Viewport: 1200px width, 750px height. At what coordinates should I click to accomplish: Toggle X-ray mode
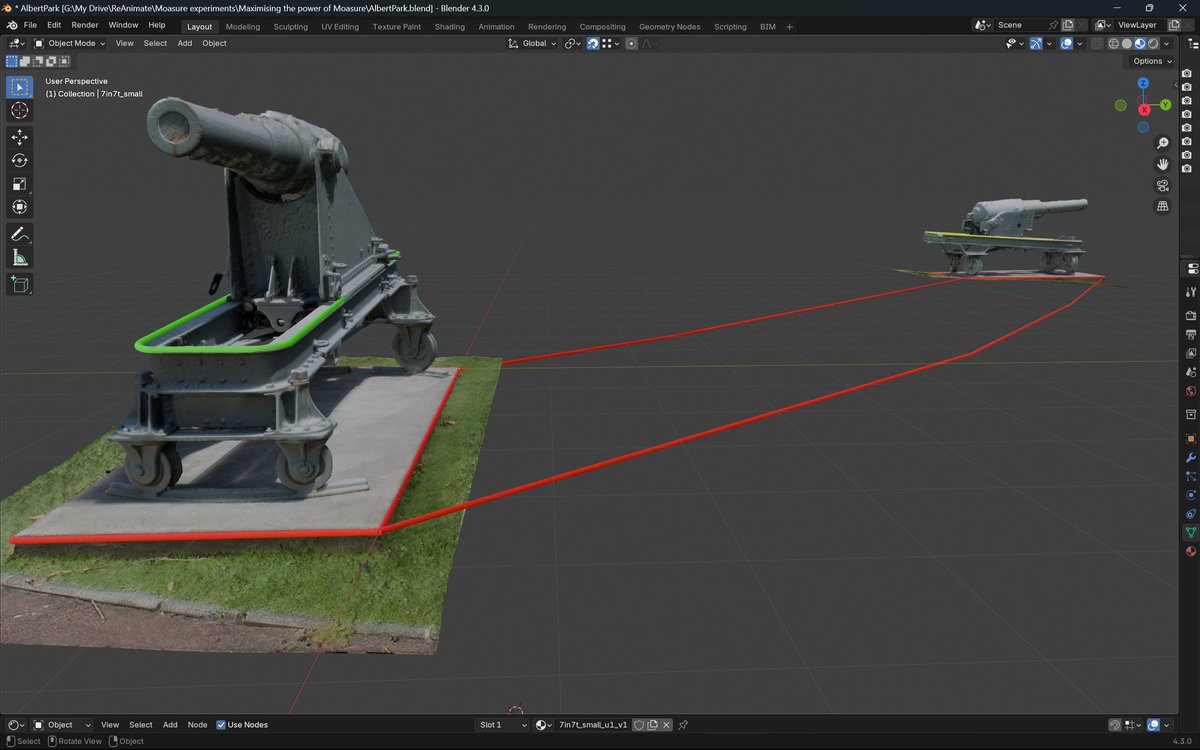1097,43
